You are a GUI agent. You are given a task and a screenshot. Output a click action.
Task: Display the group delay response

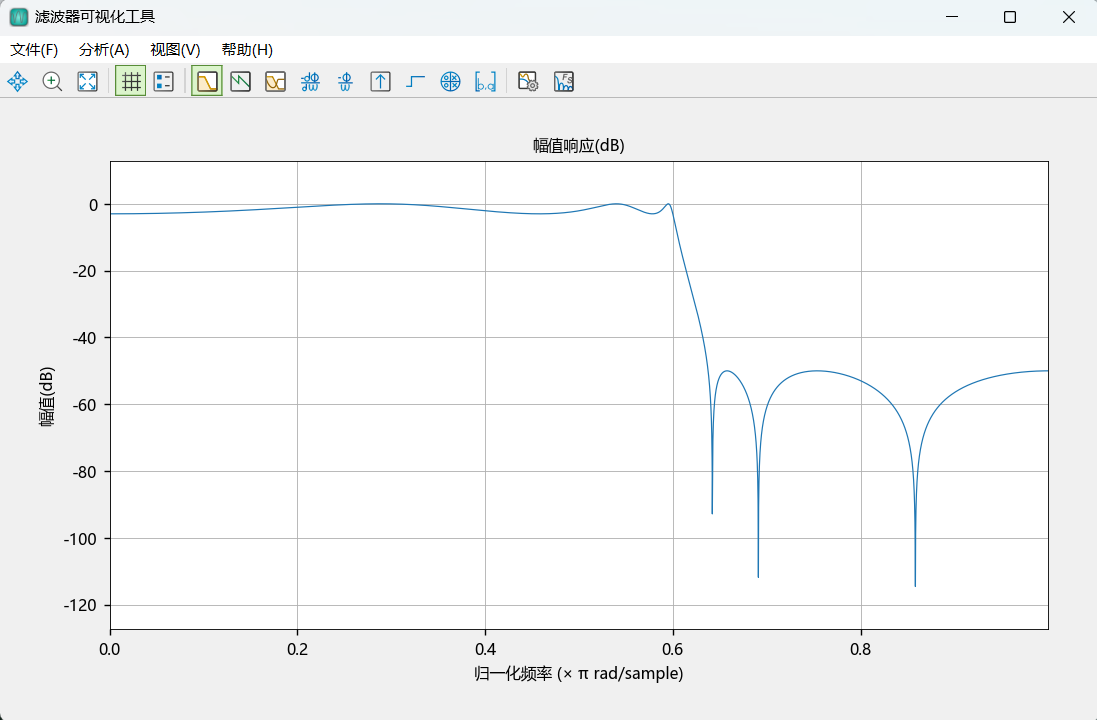click(311, 82)
